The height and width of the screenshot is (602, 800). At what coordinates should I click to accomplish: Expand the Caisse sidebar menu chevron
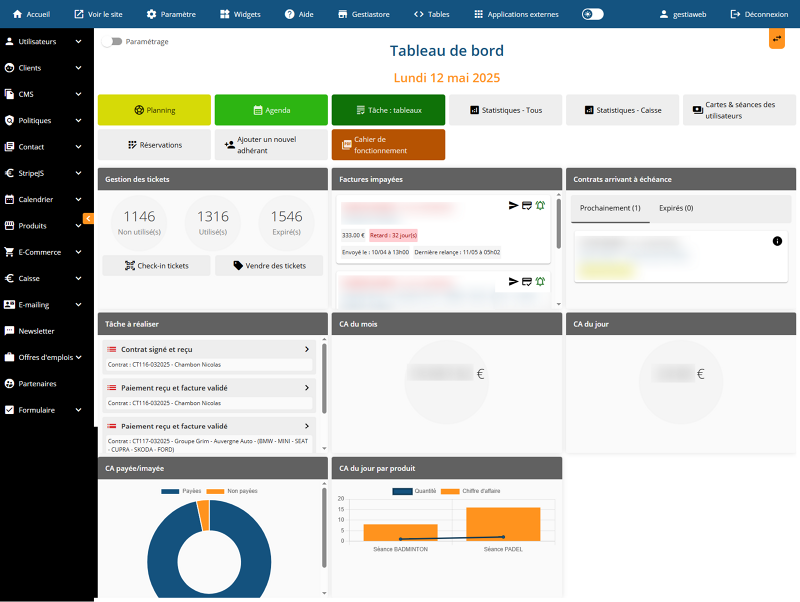[78, 279]
